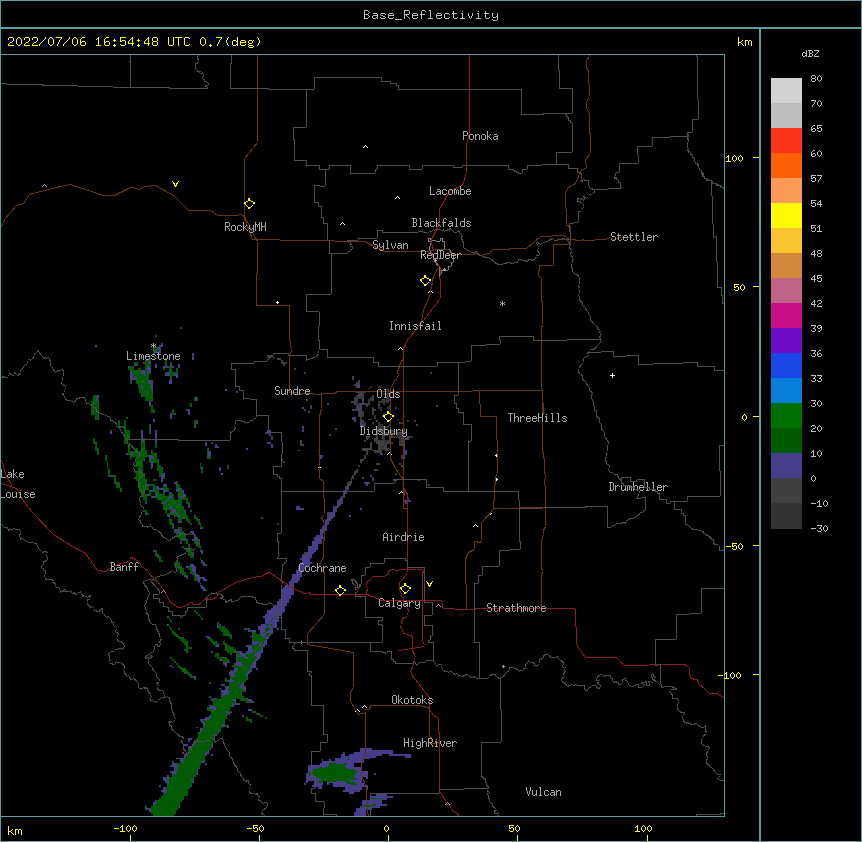Image resolution: width=862 pixels, height=842 pixels.
Task: Click the Lake Louise label
Action: [18, 484]
